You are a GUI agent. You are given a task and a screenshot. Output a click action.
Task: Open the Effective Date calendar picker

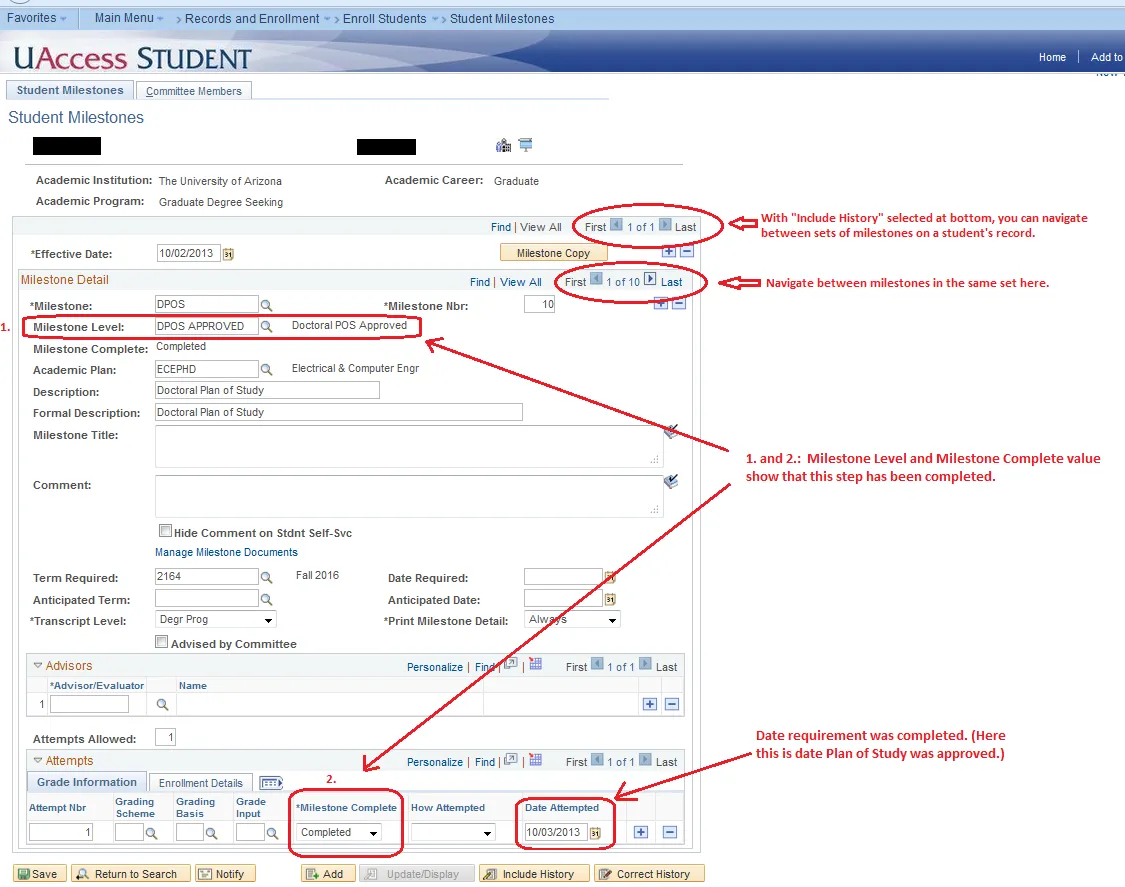coord(228,254)
